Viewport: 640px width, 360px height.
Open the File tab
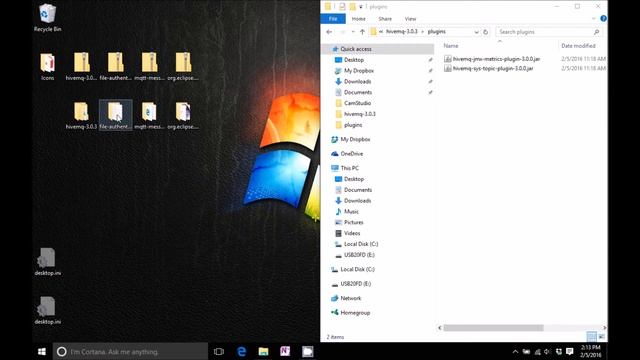tap(333, 19)
